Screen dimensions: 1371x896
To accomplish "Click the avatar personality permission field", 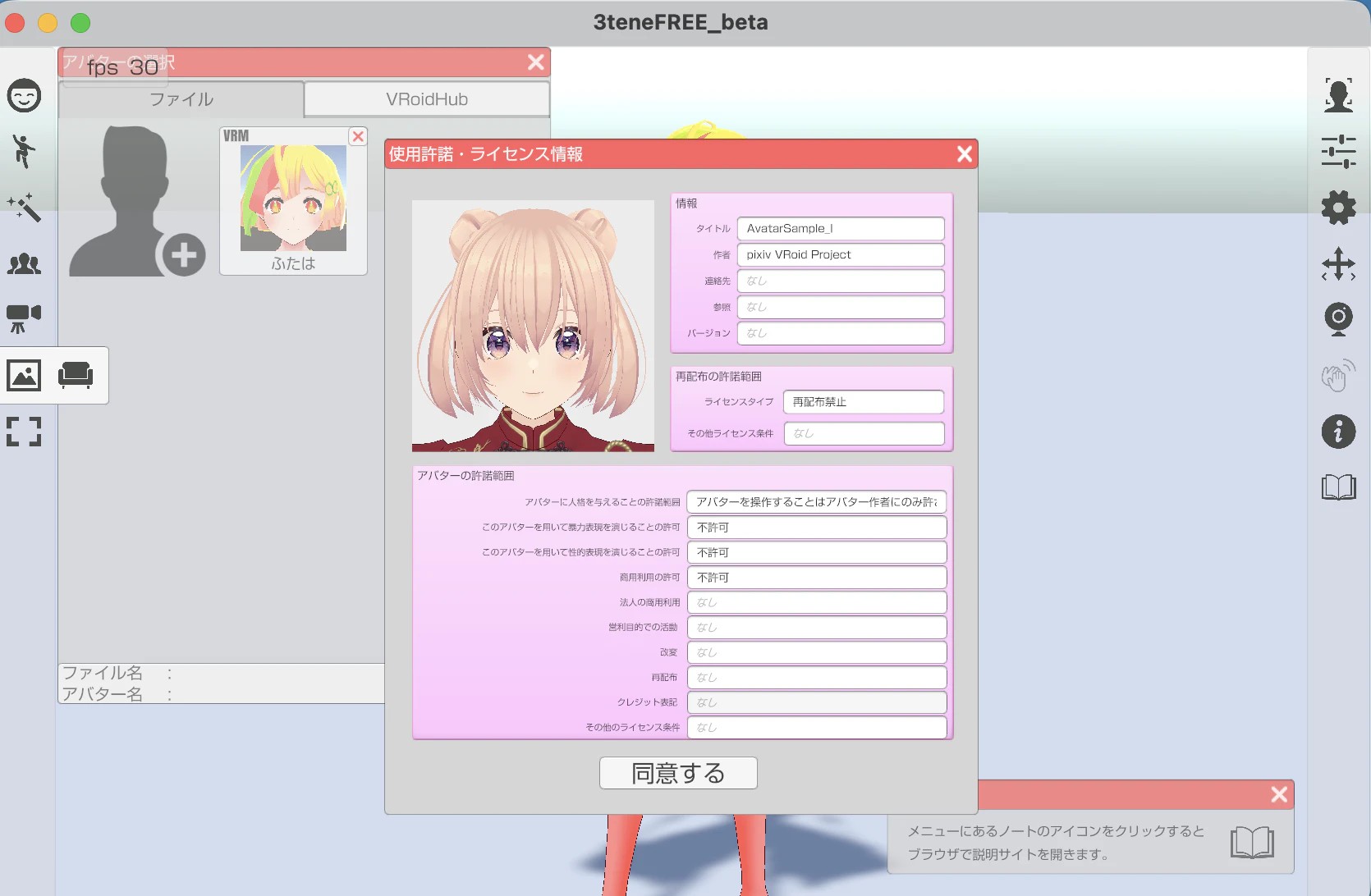I will click(817, 501).
